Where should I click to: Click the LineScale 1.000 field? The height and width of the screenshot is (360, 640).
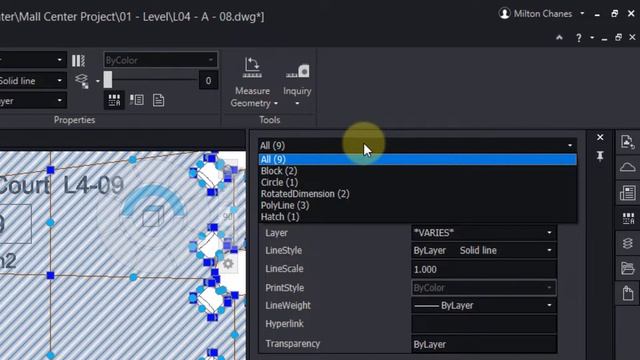[x=484, y=269]
